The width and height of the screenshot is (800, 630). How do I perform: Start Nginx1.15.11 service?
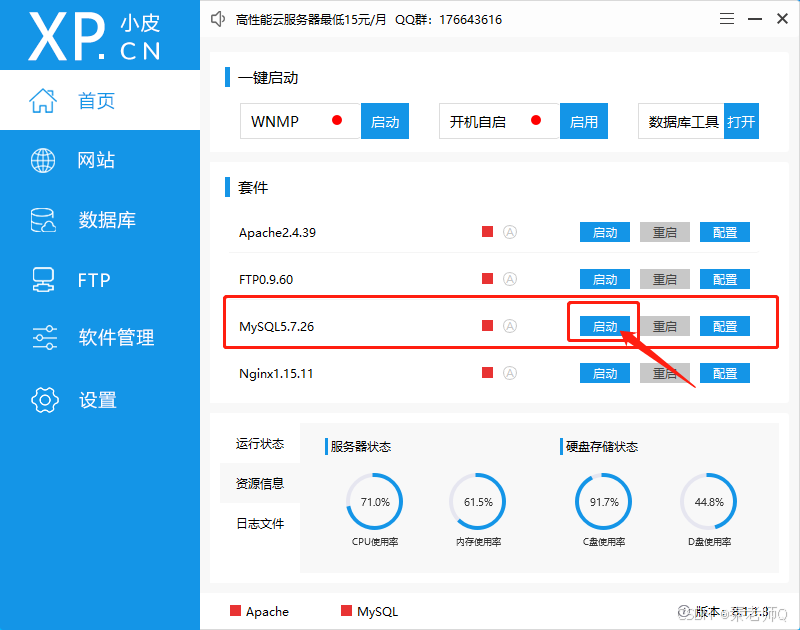(605, 373)
